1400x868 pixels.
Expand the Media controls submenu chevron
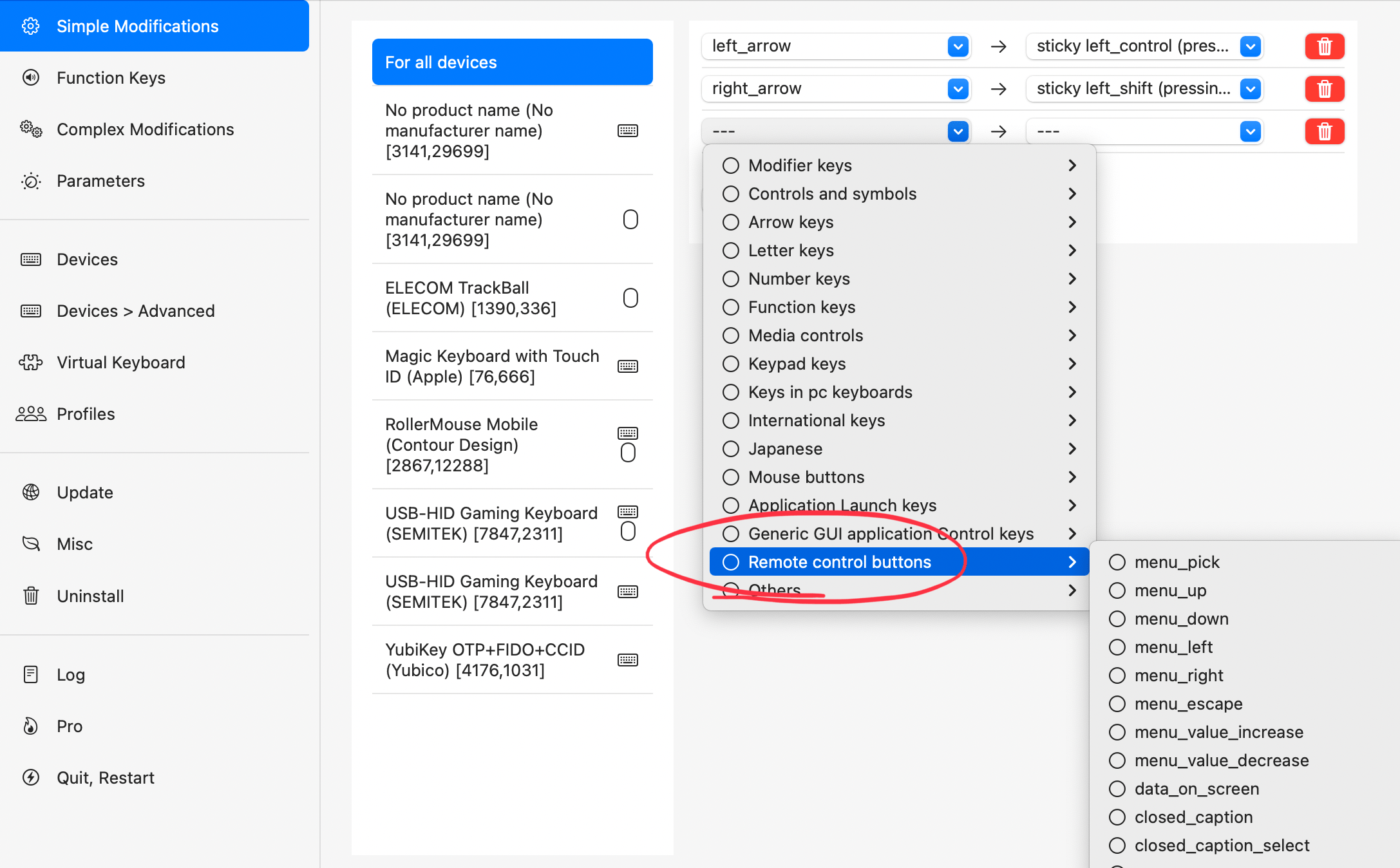pos(1072,335)
